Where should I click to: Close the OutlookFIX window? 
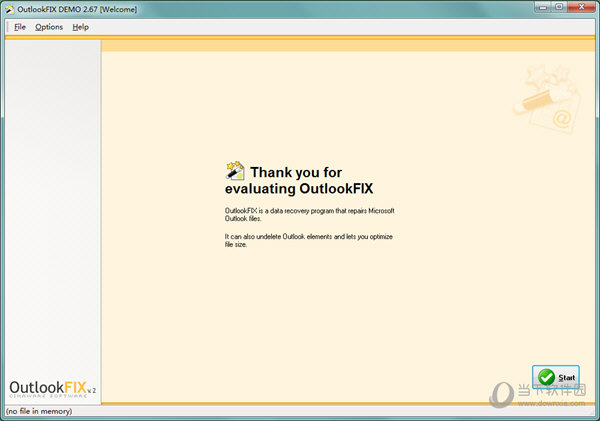click(x=581, y=7)
